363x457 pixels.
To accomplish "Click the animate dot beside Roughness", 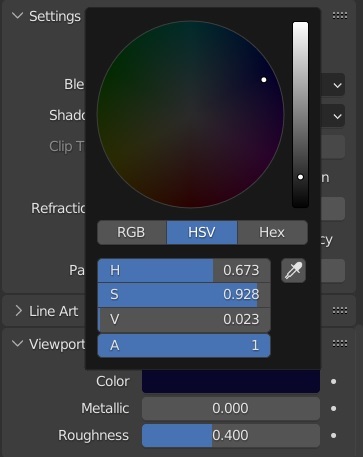I will (333, 435).
